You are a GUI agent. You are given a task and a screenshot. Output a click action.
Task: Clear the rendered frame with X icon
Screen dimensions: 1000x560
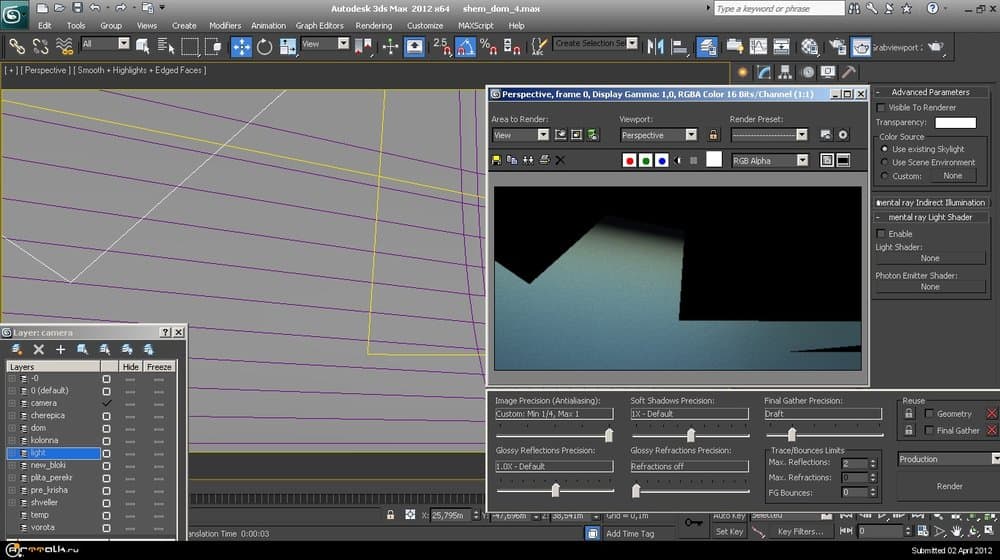pos(560,160)
